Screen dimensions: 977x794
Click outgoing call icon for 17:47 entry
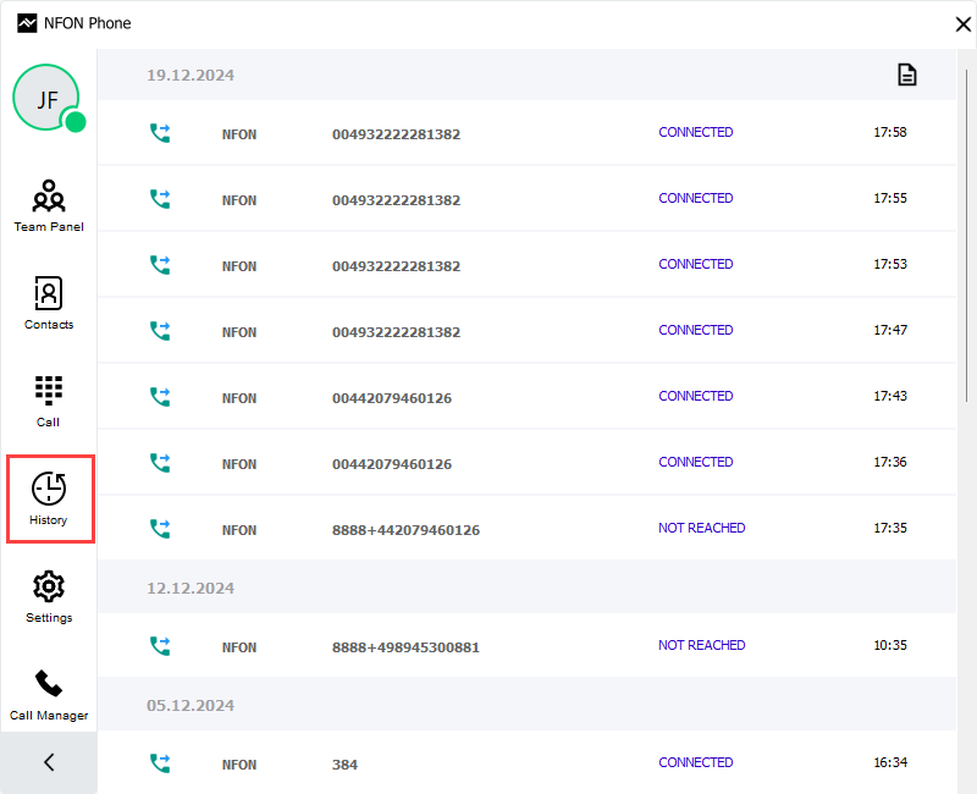pos(160,331)
